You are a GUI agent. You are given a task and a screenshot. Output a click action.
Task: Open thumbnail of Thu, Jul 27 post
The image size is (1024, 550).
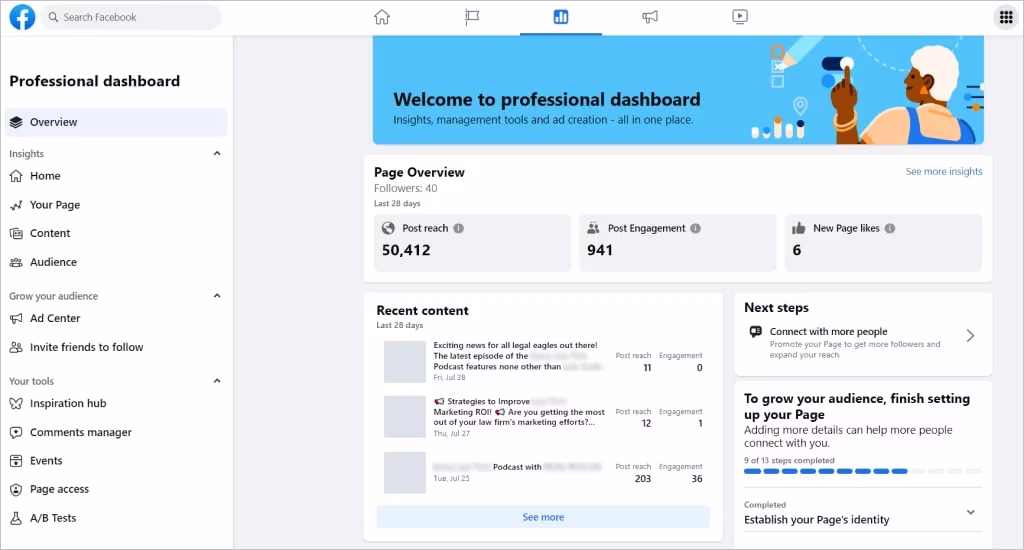[405, 417]
